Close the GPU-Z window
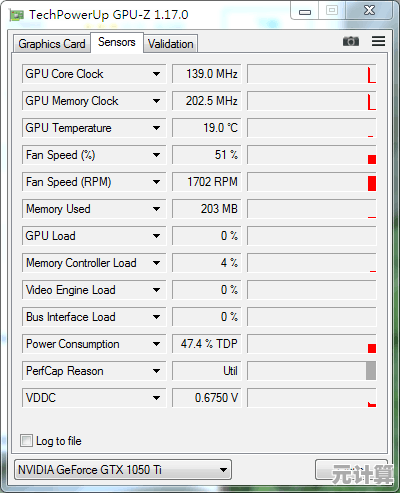Viewport: 400px width, 493px height. (x=369, y=10)
